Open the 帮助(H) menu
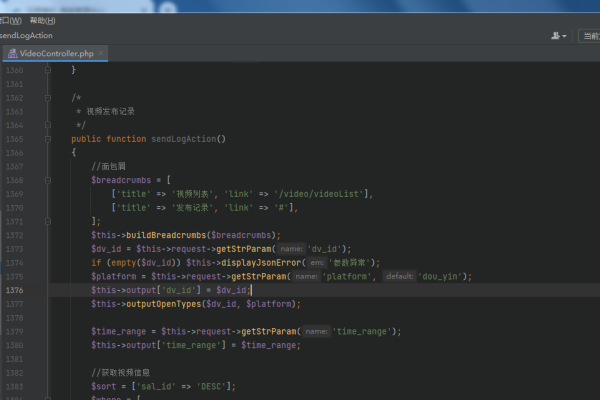The width and height of the screenshot is (600, 400). 42,20
